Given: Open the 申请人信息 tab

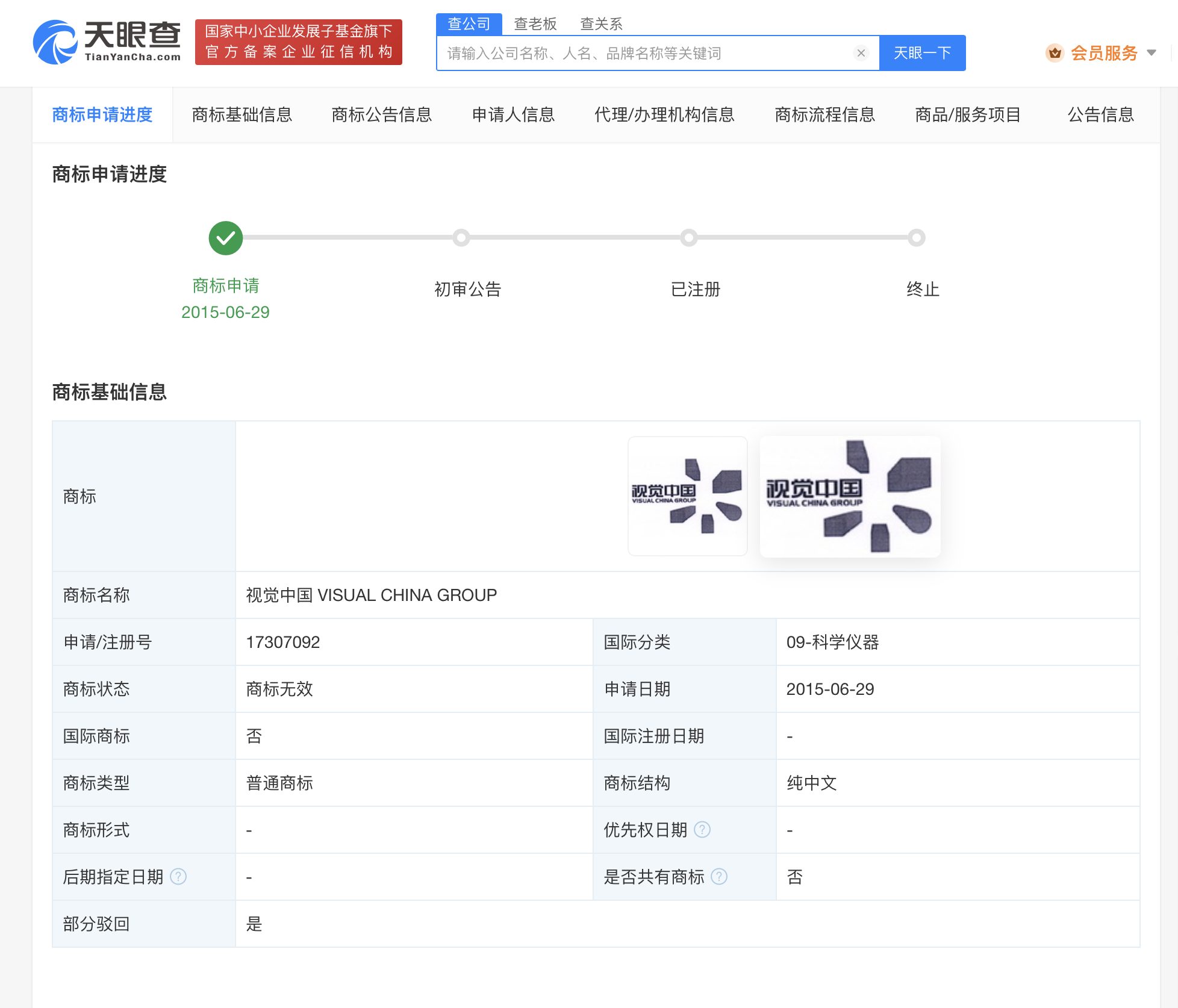Looking at the screenshot, I should [513, 114].
